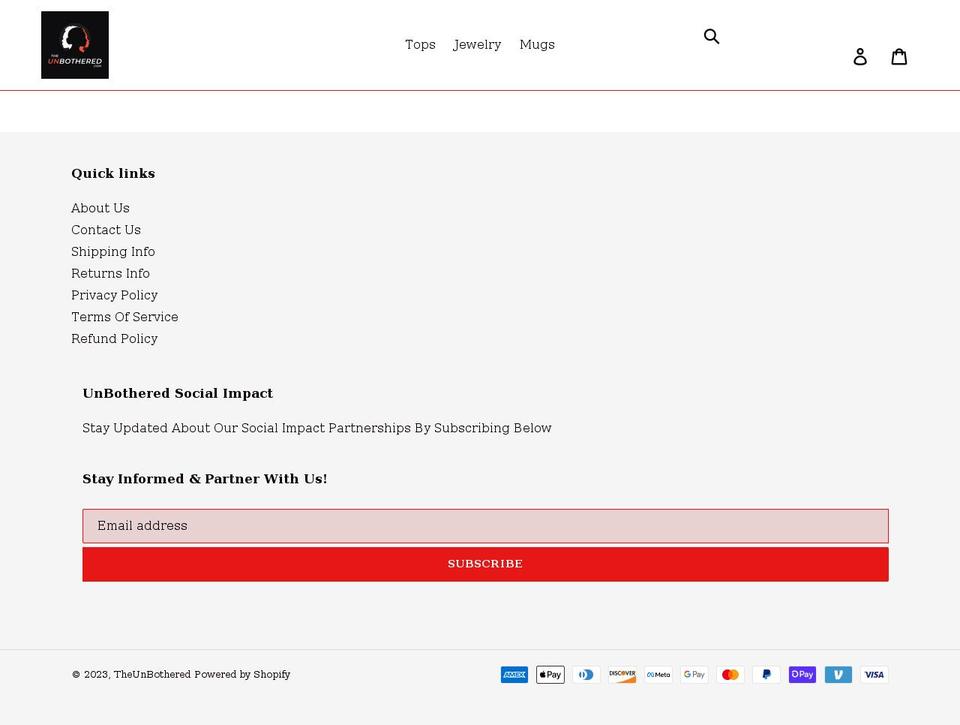This screenshot has height=725, width=960.
Task: Click the Diners Club payment icon
Action: click(587, 675)
